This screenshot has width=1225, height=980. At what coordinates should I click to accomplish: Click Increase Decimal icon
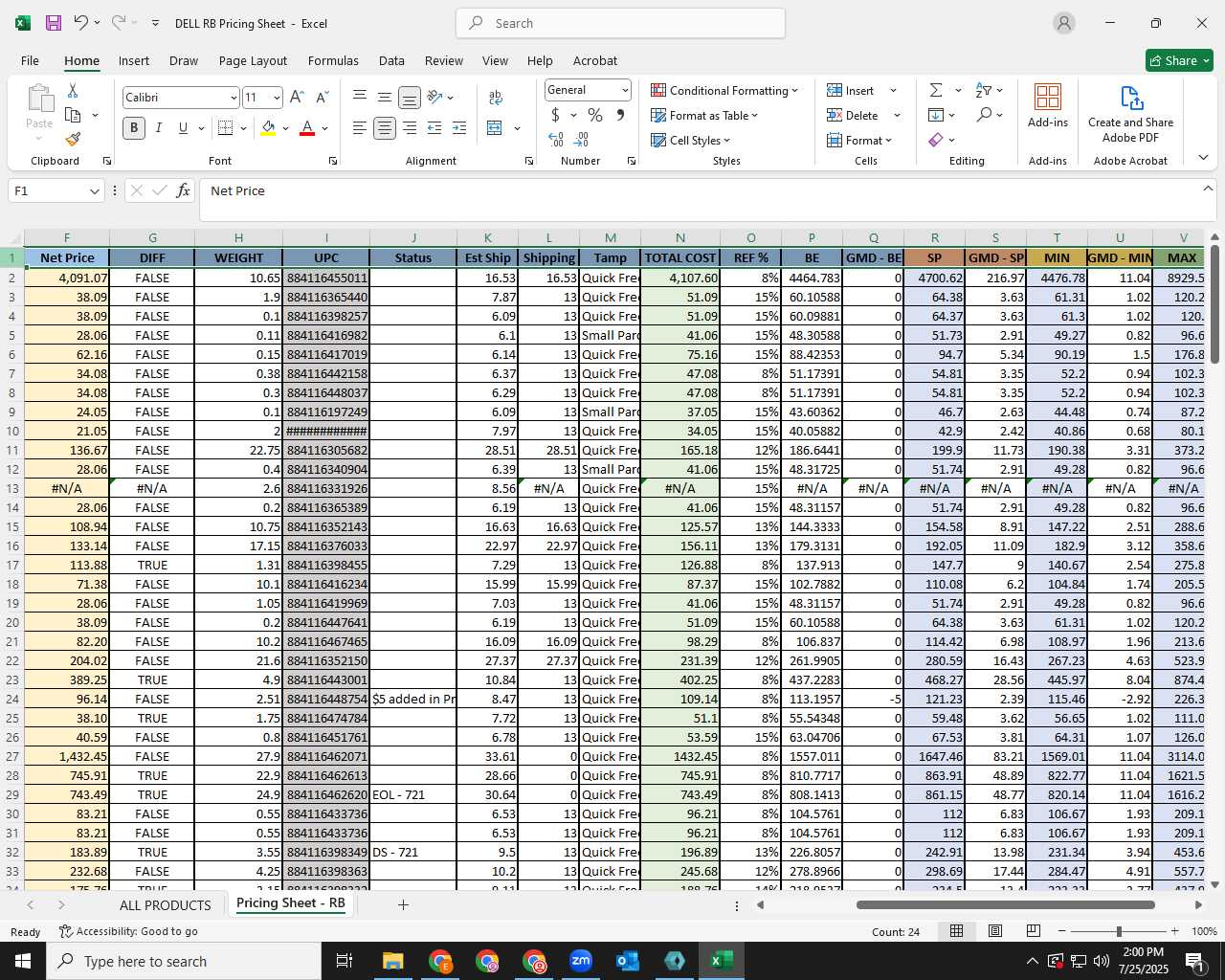pyautogui.click(x=556, y=140)
